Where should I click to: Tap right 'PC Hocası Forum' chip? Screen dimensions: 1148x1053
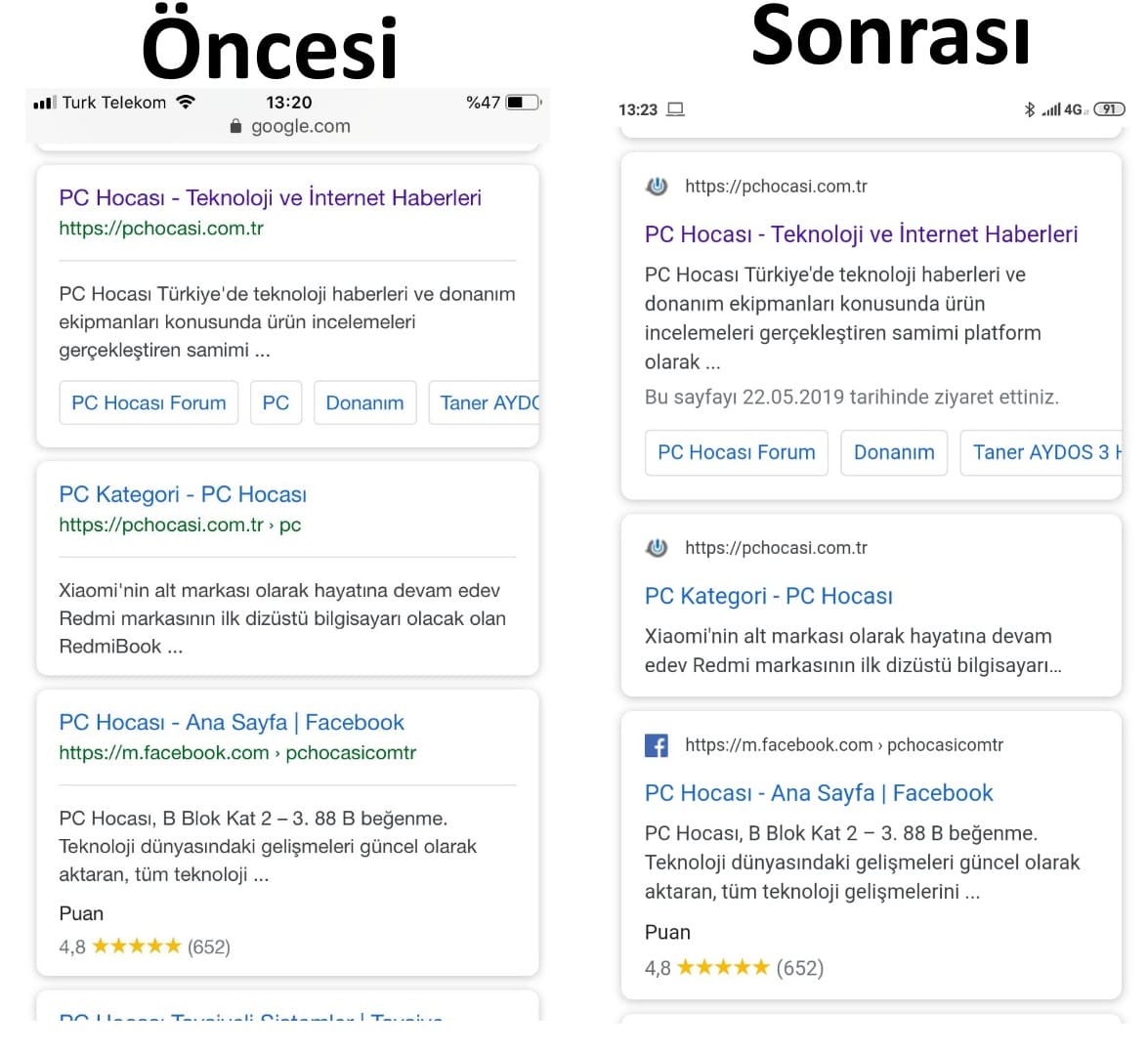(x=736, y=452)
